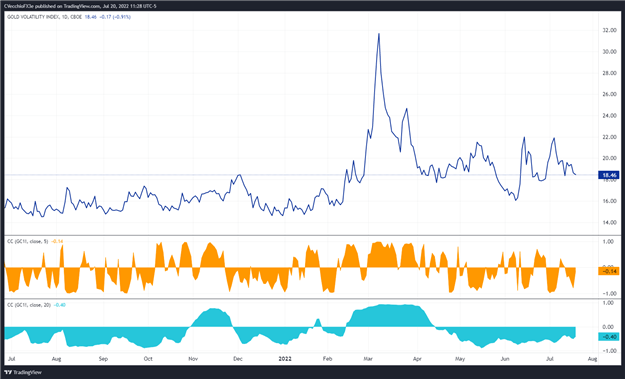Click the March volatility spike peak on chart
This screenshot has height=379, width=625.
pos(379,34)
